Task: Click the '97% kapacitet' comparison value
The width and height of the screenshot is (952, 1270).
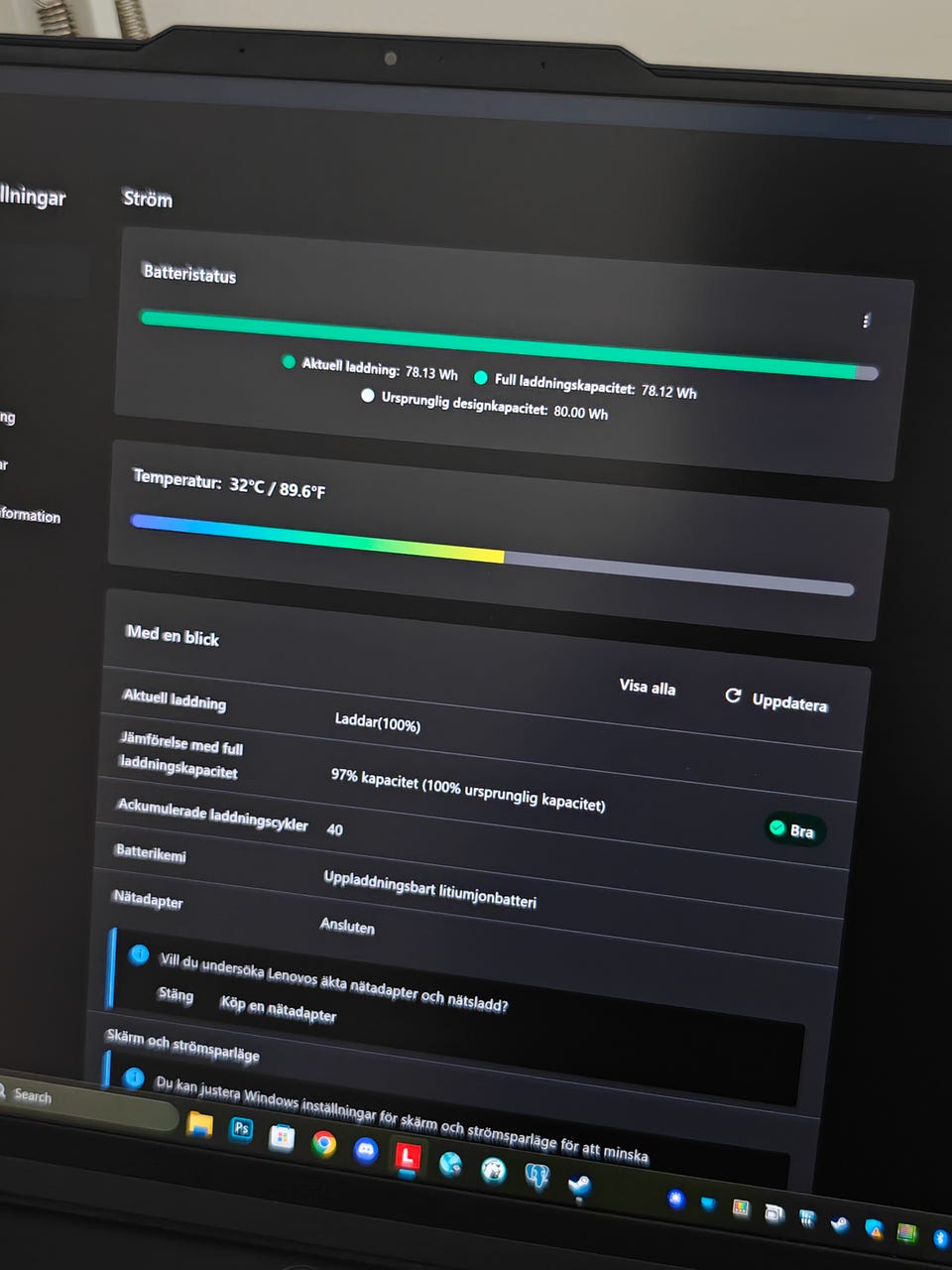Action: [467, 789]
